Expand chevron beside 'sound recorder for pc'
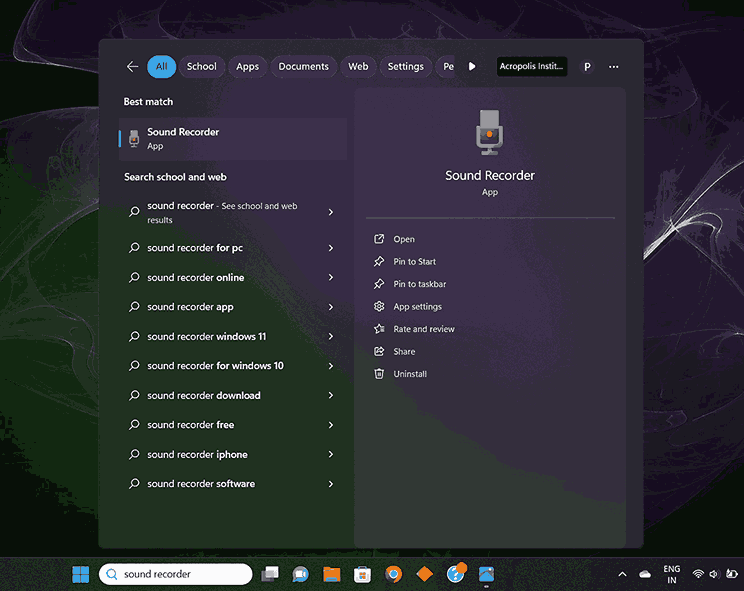Screen dimensions: 744x591 pos(331,248)
